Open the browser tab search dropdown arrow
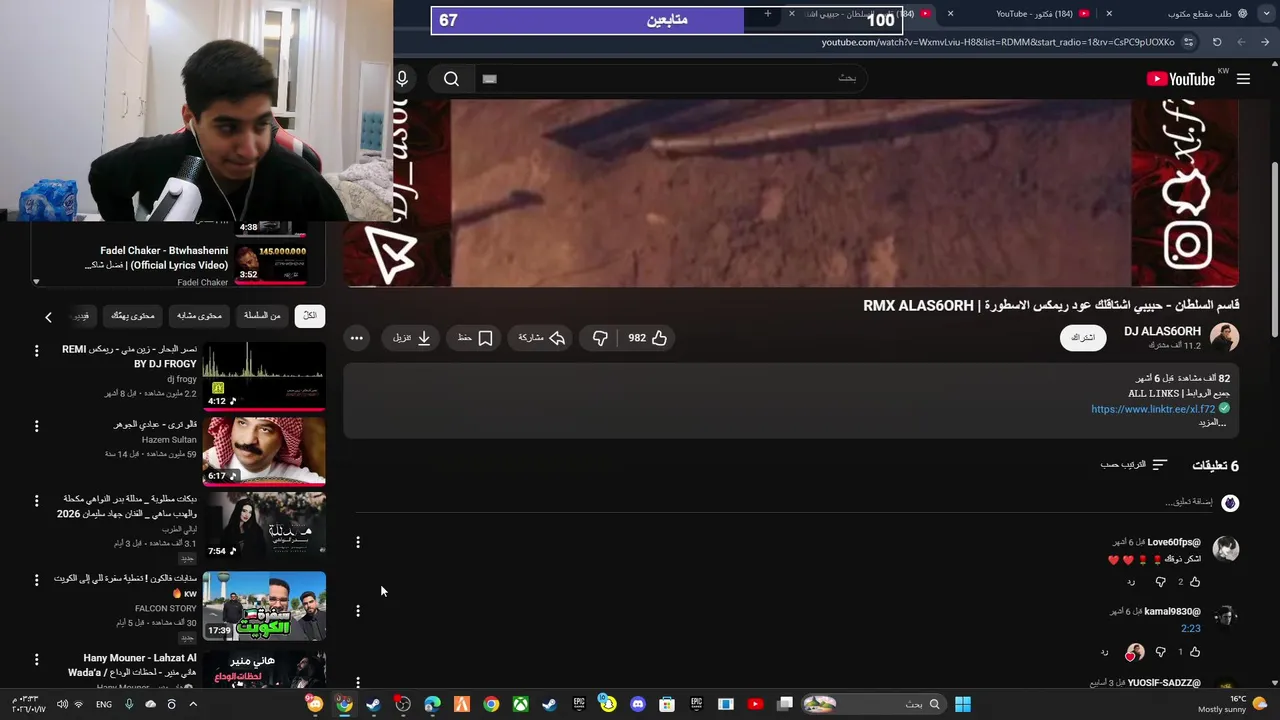This screenshot has height=720, width=1280. (1266, 14)
